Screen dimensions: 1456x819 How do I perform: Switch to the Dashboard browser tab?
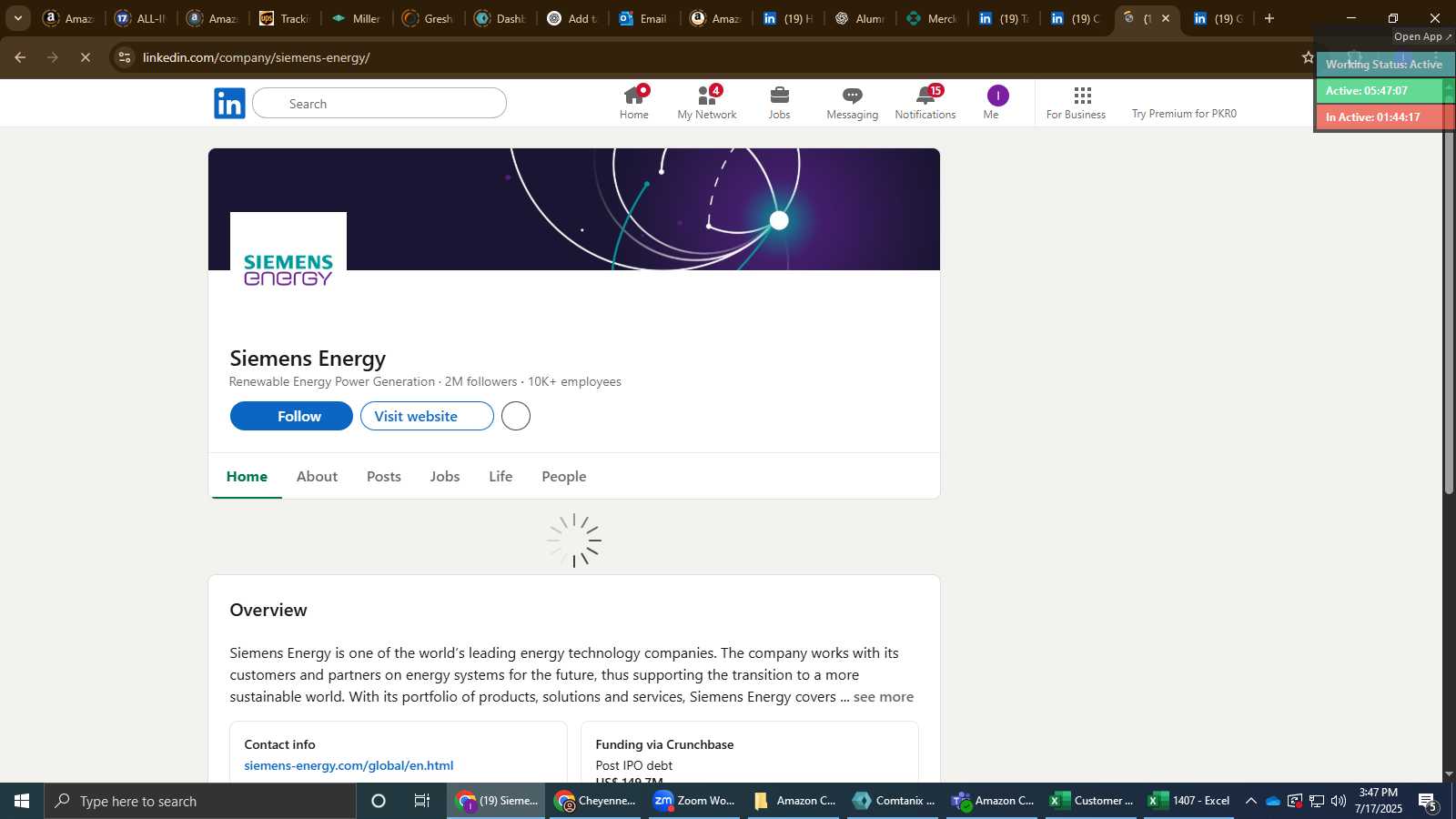500,18
